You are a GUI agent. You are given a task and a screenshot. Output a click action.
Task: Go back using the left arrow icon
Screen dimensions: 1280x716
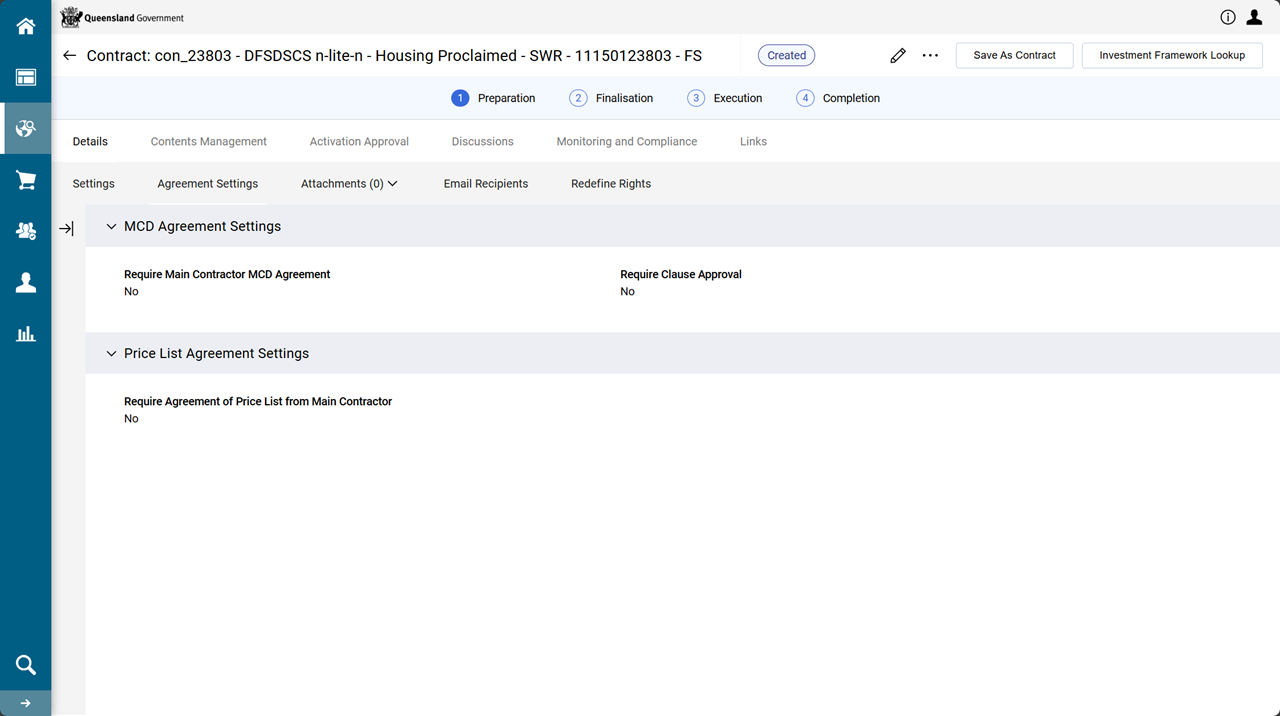[69, 56]
